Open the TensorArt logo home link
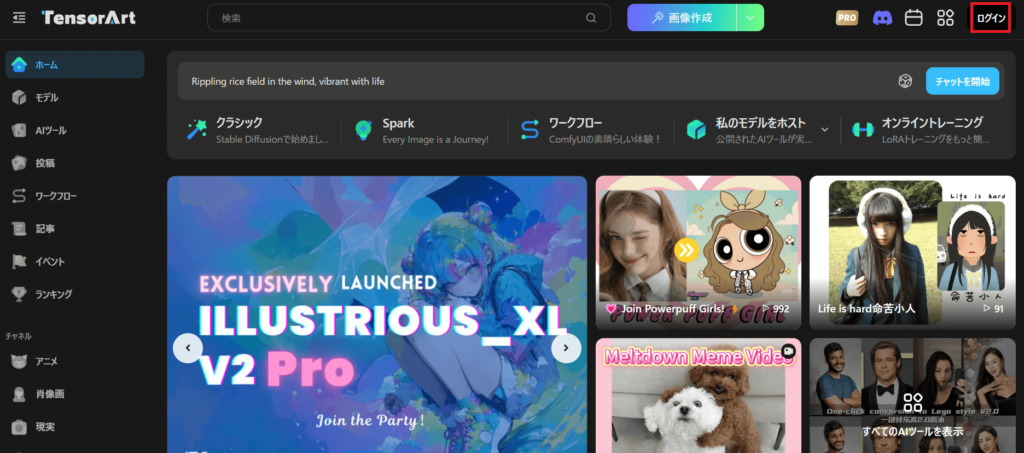 tap(89, 18)
